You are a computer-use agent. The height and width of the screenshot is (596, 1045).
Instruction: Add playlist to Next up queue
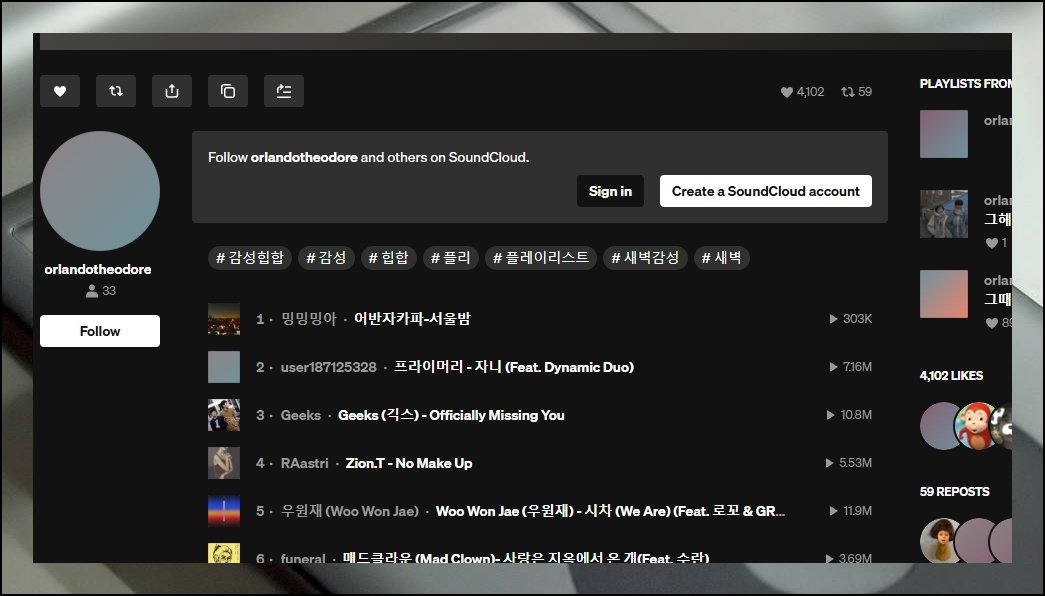[284, 91]
